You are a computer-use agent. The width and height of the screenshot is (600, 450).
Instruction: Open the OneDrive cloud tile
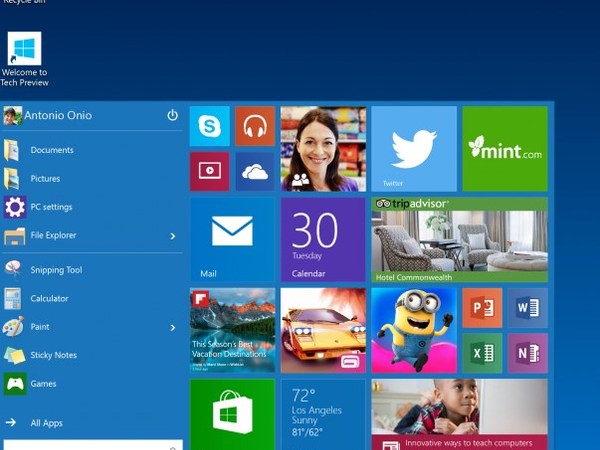(x=255, y=171)
